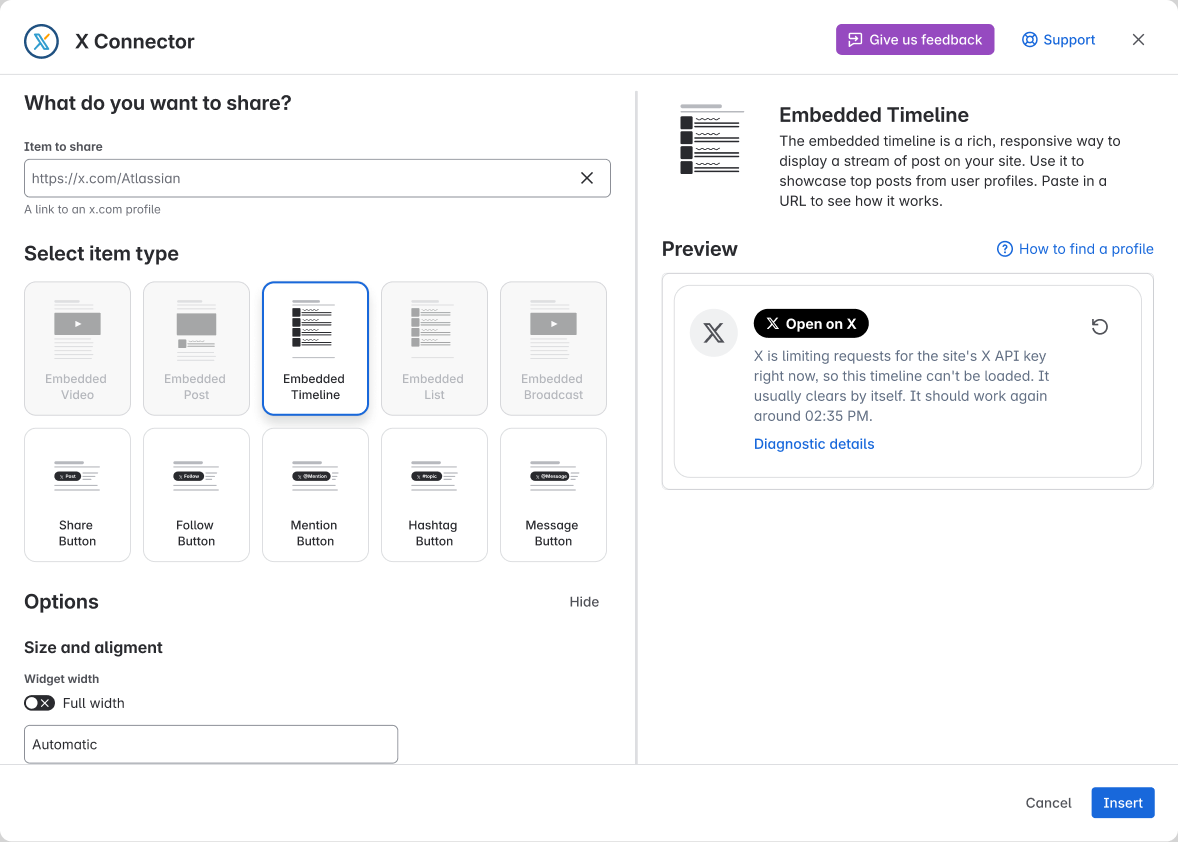The height and width of the screenshot is (842, 1178).
Task: Click the 'Preview' heading
Action: click(699, 249)
